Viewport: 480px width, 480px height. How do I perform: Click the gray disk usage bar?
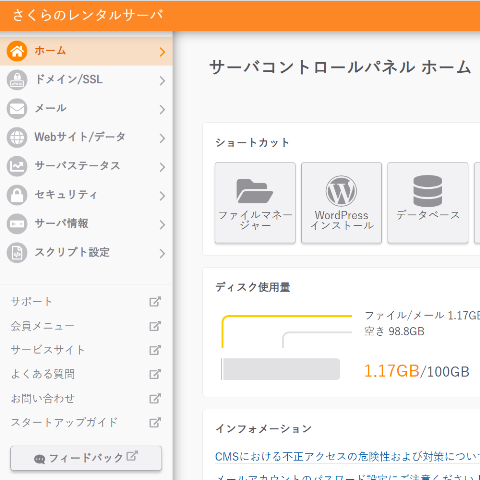tap(281, 369)
